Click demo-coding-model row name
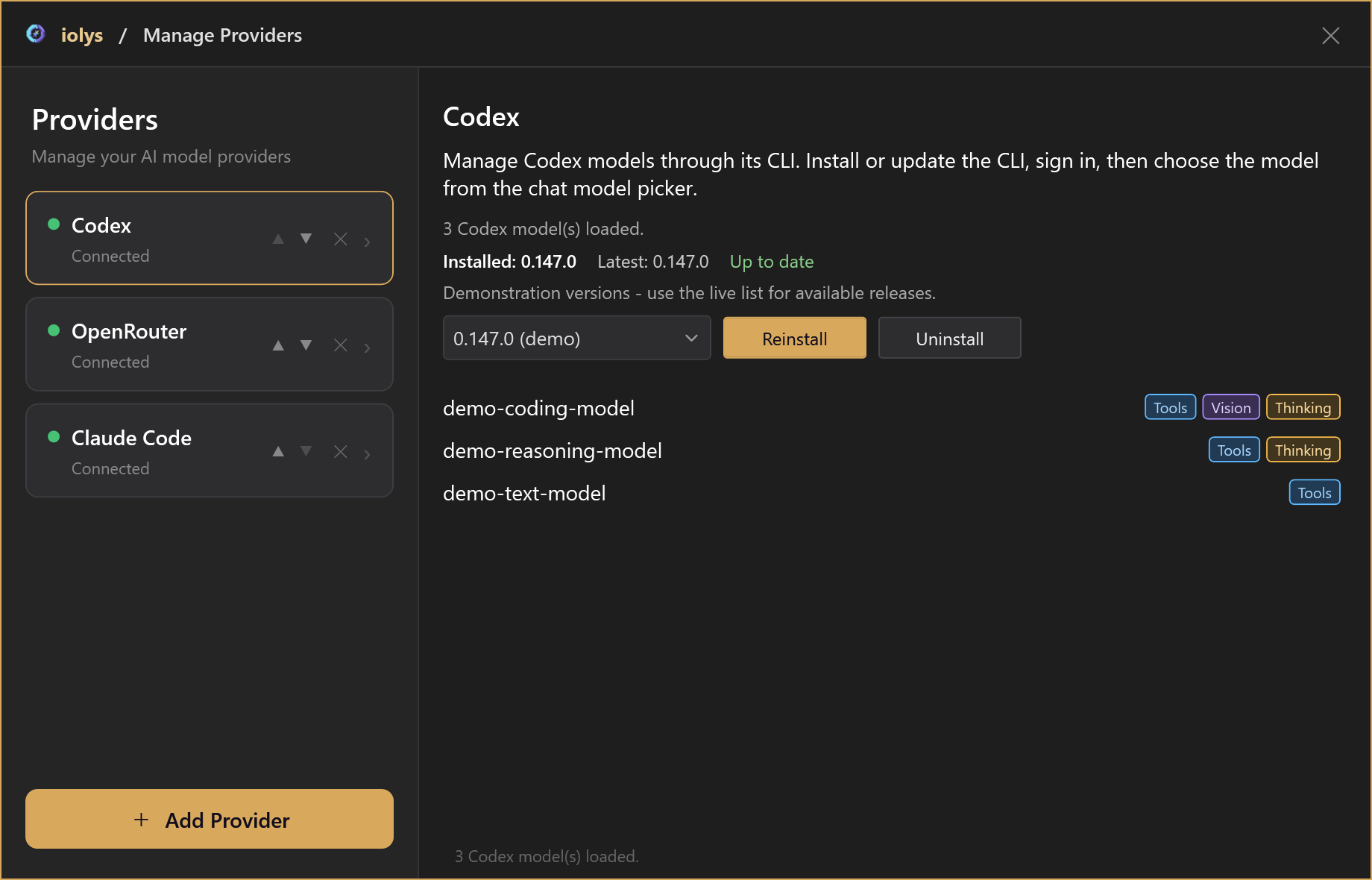The width and height of the screenshot is (1372, 880). (x=538, y=408)
